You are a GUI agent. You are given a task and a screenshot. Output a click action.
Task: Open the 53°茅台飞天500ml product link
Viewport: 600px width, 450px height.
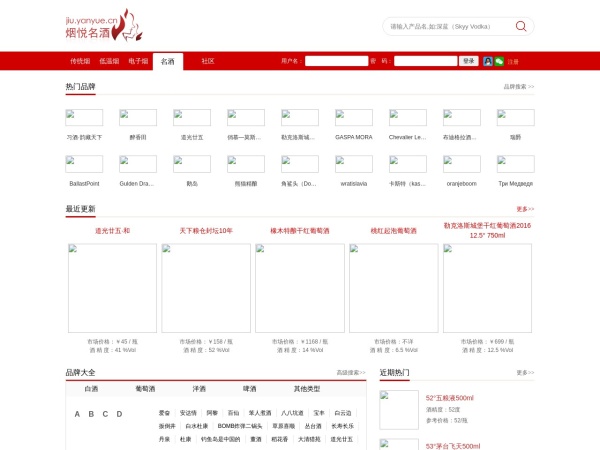[x=453, y=446]
